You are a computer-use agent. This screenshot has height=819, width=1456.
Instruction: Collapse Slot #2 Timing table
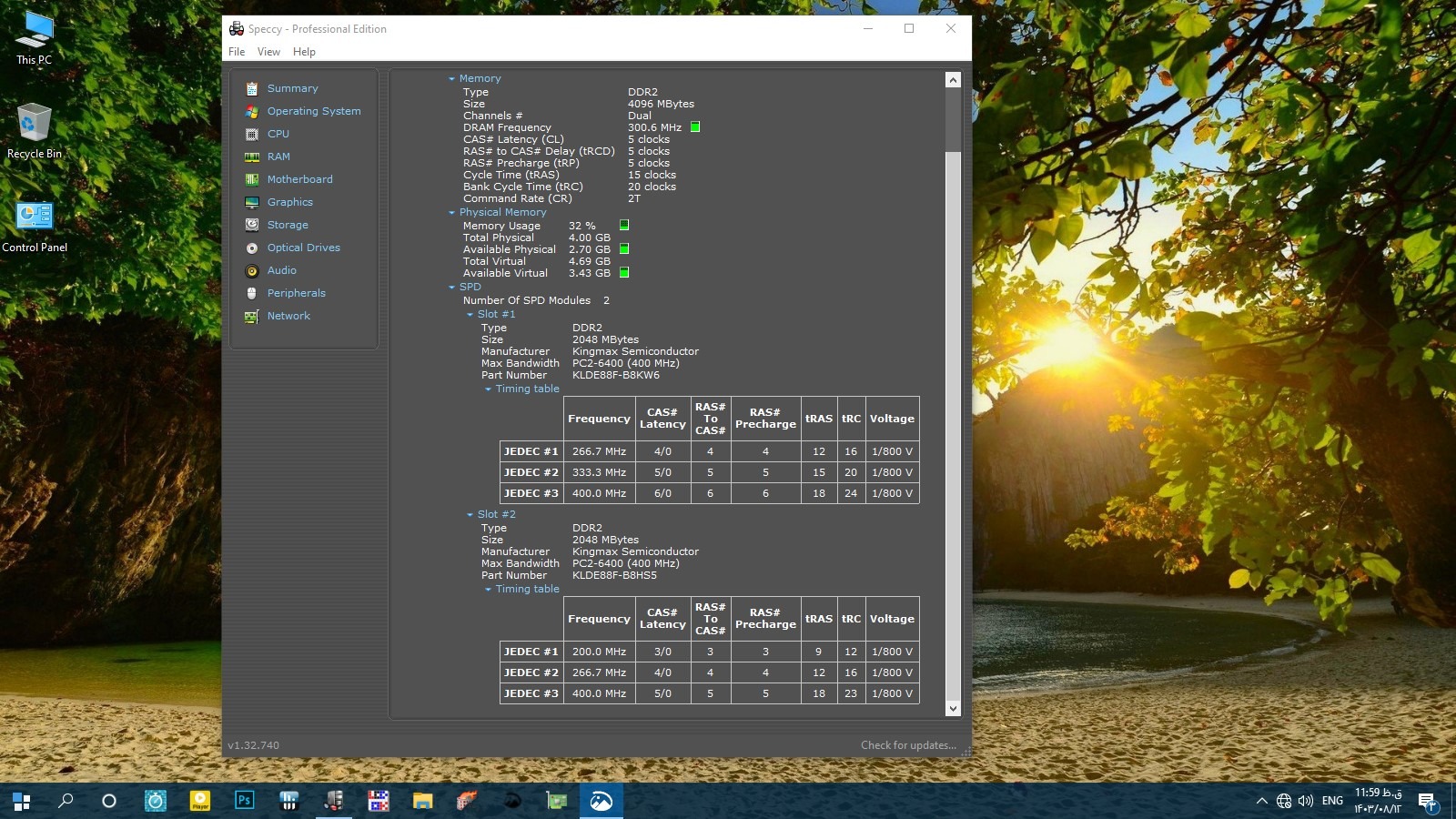pyautogui.click(x=488, y=590)
